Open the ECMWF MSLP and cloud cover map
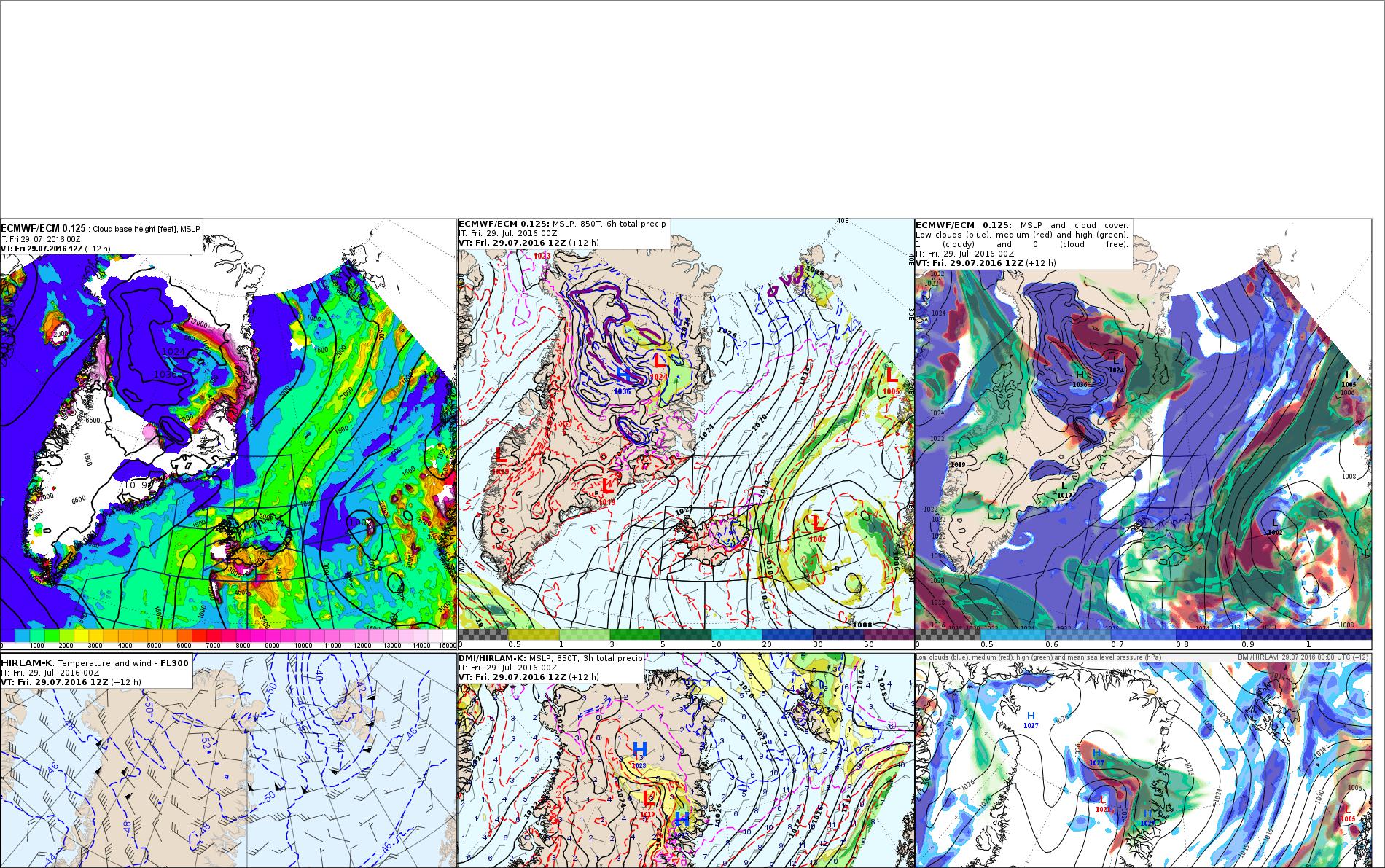 click(x=1143, y=434)
